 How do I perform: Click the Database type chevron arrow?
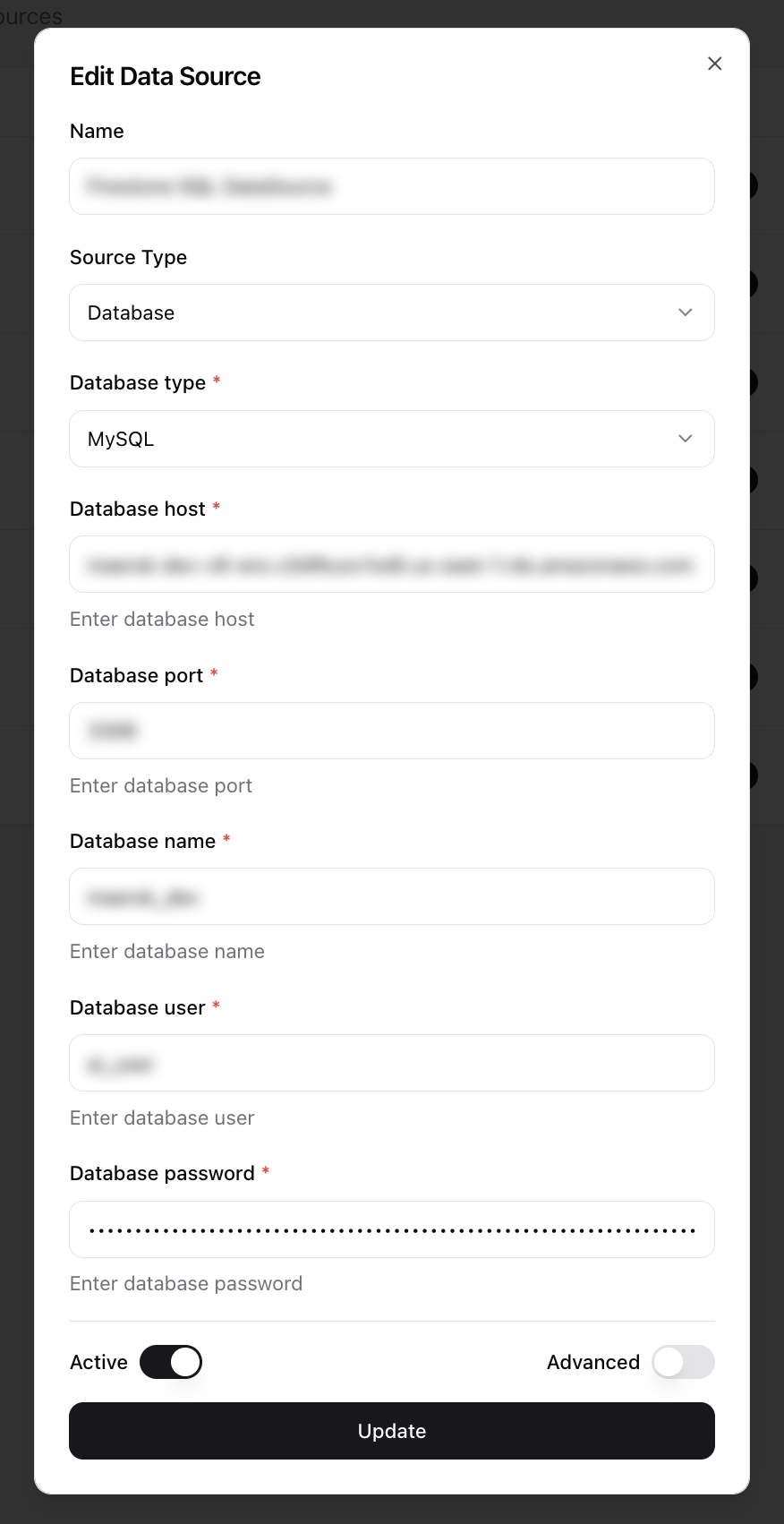[x=685, y=439]
